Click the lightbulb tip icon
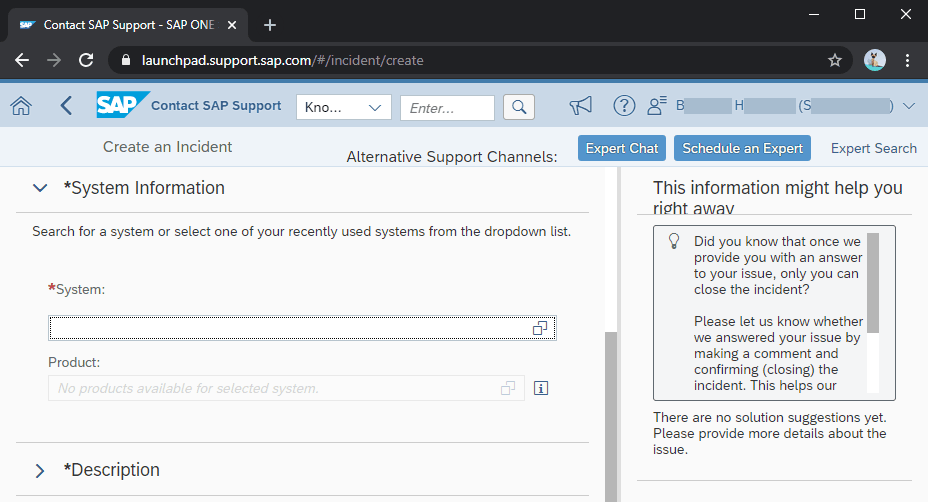The image size is (928, 502). [674, 241]
